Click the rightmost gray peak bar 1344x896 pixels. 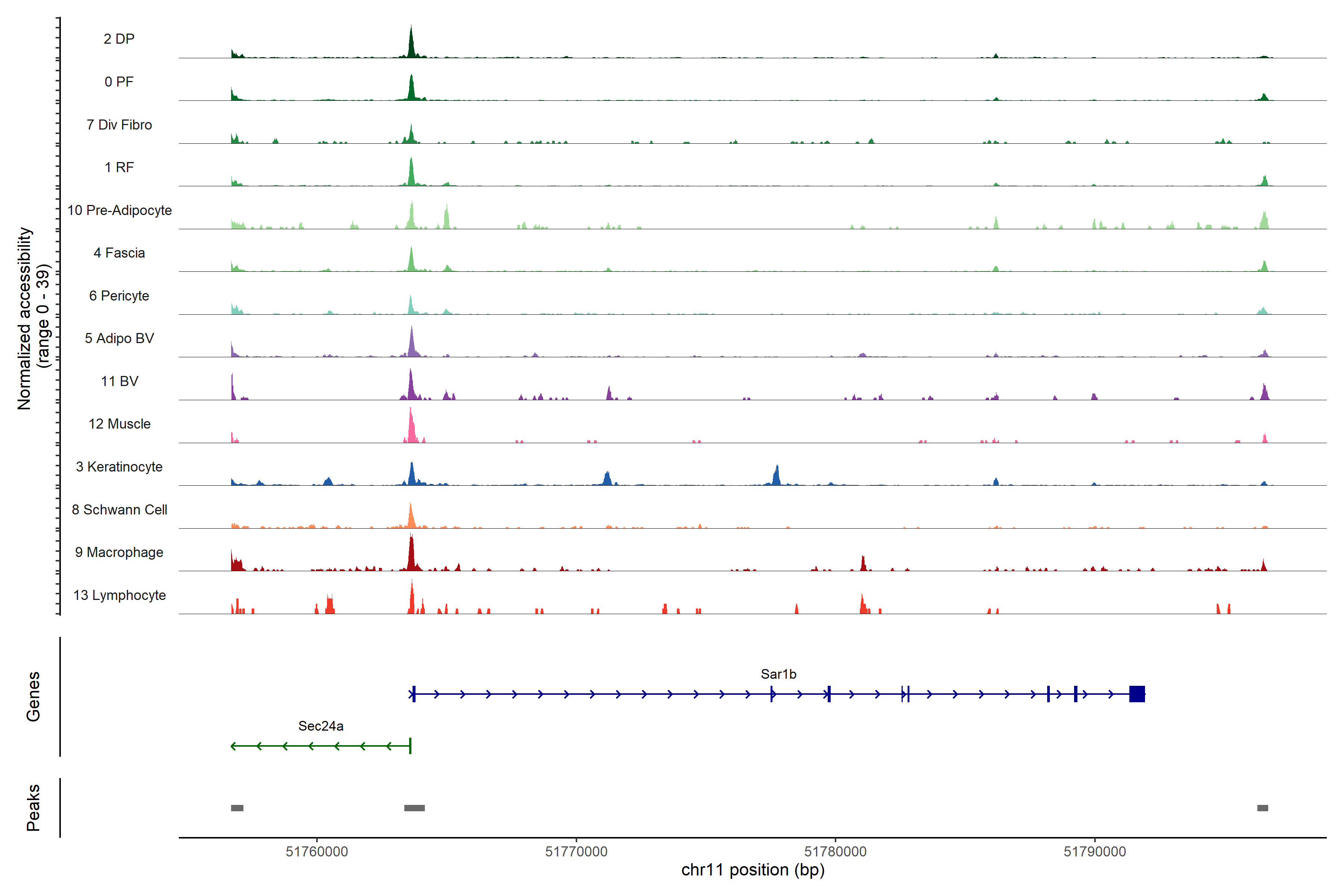(1262, 808)
